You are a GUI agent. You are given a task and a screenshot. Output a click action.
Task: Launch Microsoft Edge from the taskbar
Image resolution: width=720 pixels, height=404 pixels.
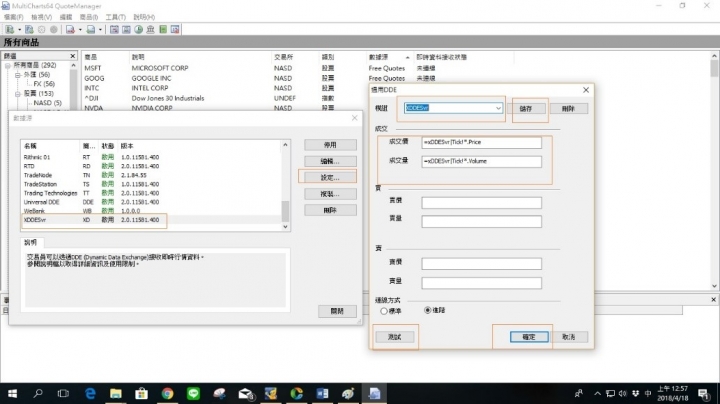click(x=90, y=393)
